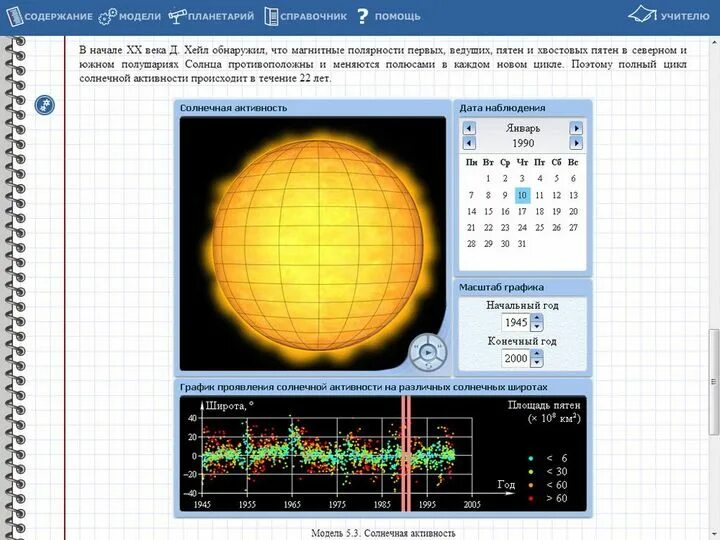The height and width of the screenshot is (540, 720).
Task: Click the cyan '< 6' legend dot
Action: [x=531, y=458]
